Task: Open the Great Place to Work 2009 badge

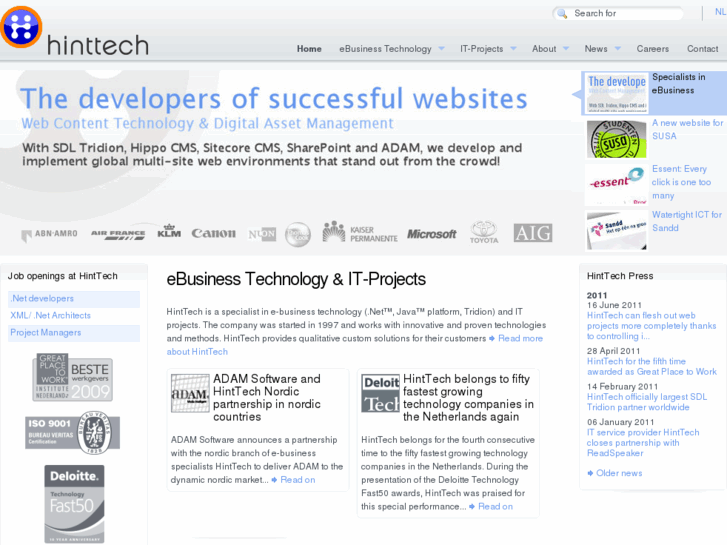Action: tap(73, 378)
